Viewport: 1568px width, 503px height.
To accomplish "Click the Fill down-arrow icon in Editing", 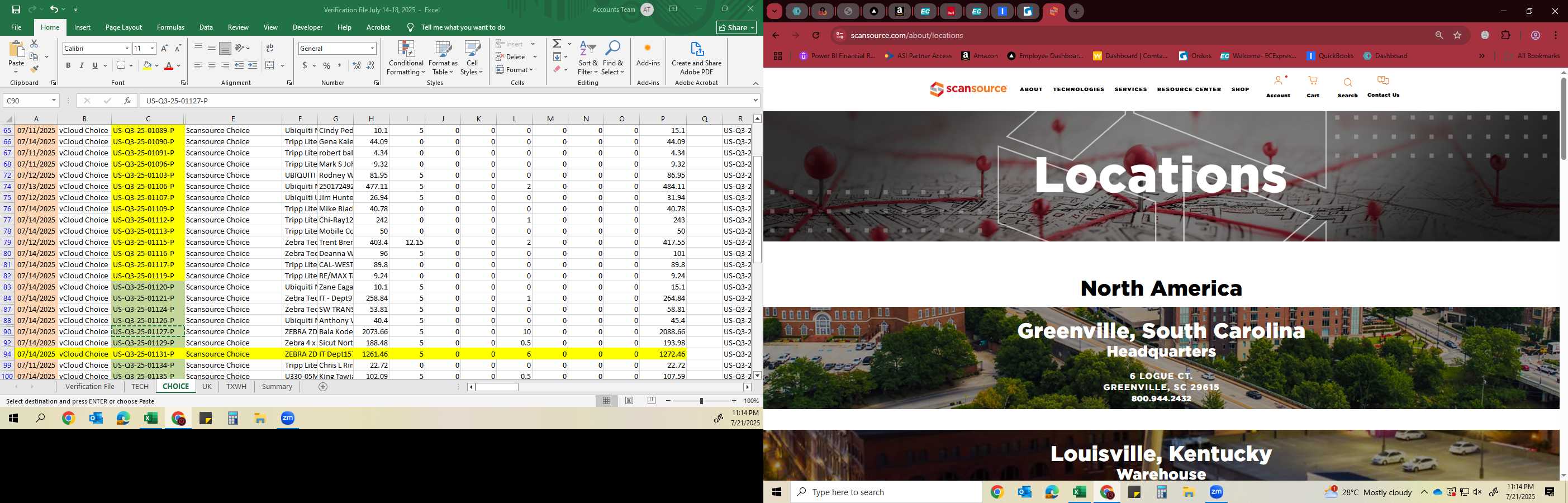I will (557, 56).
